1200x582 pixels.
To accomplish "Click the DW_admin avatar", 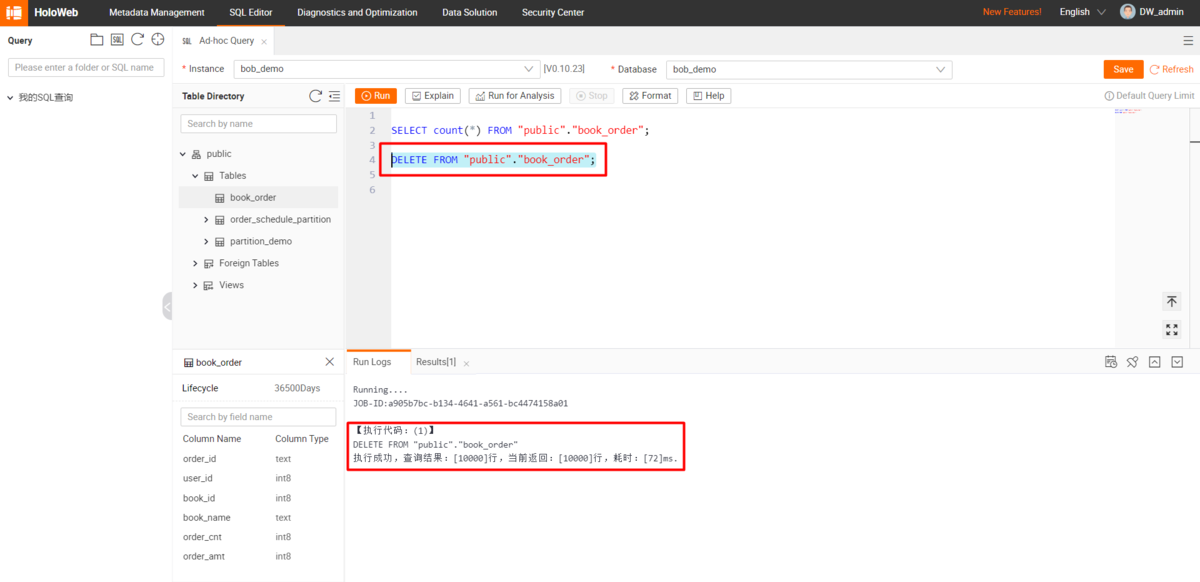I will point(1128,12).
